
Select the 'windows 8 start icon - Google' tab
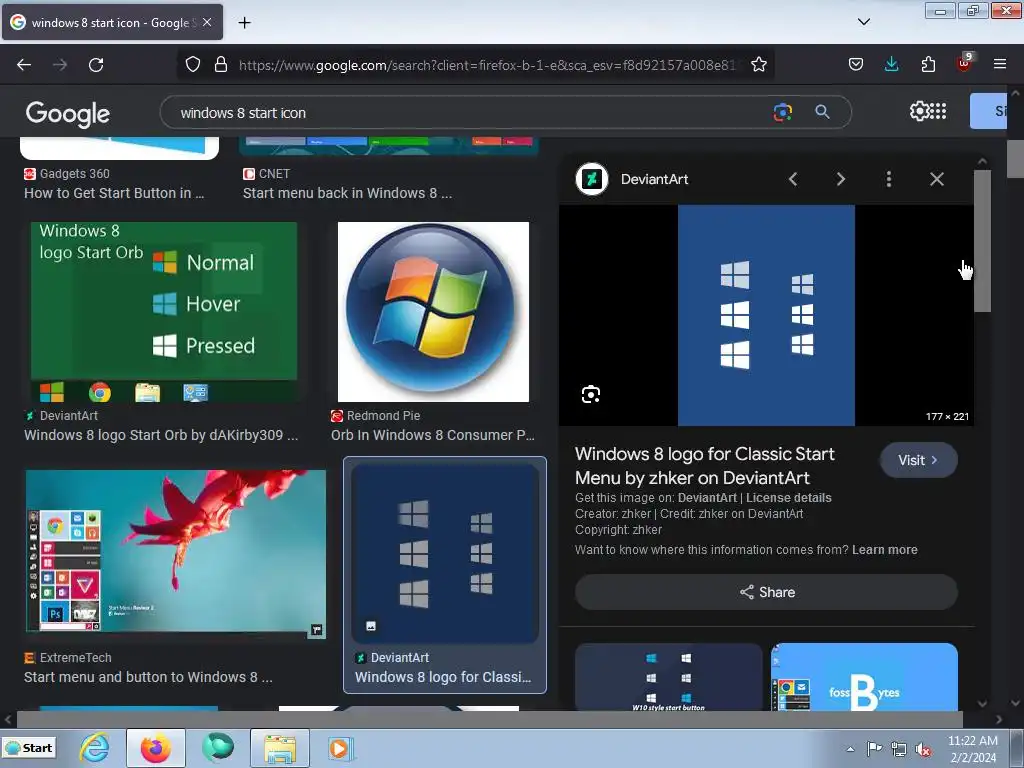[112, 22]
